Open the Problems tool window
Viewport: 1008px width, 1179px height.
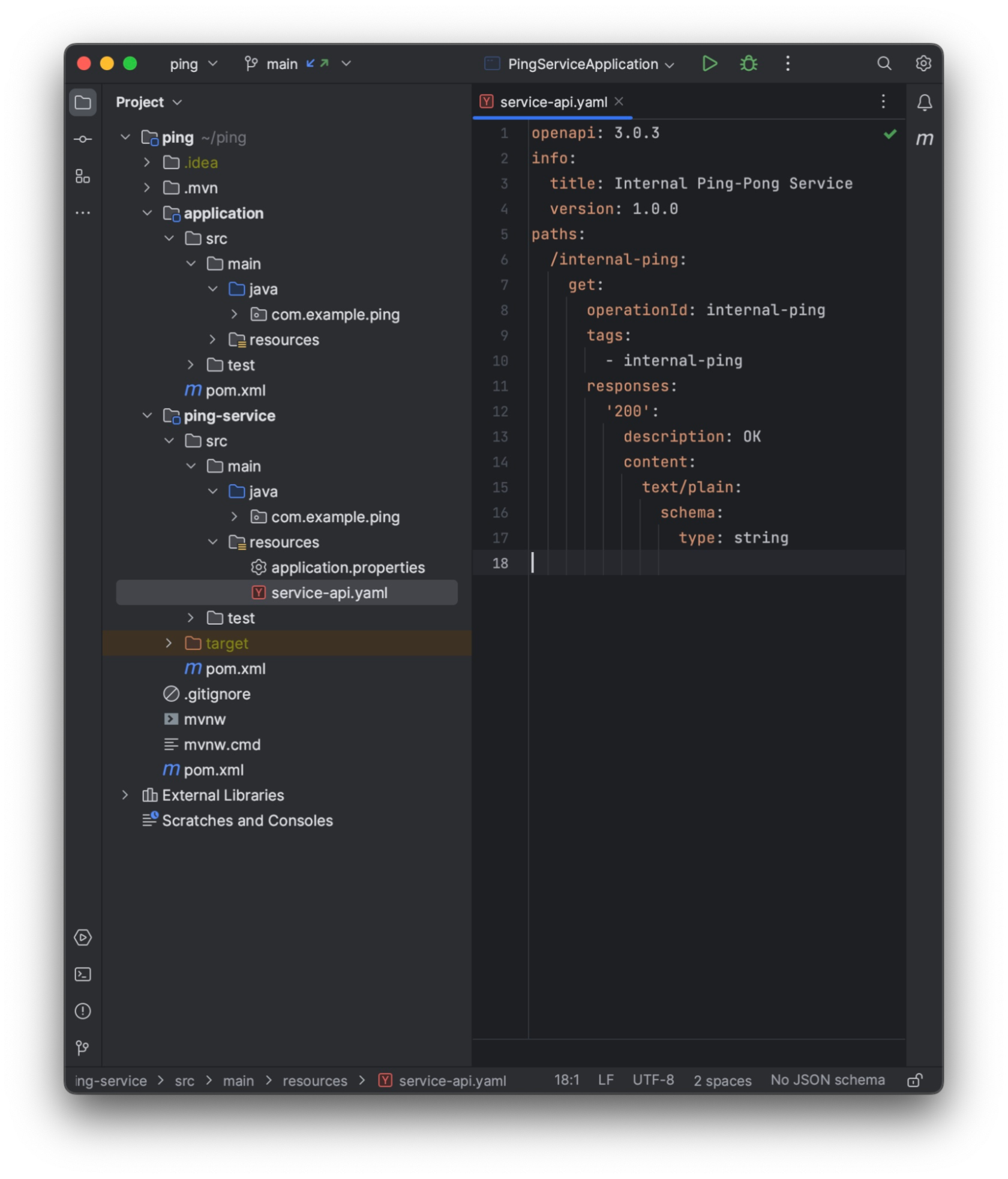click(x=83, y=1012)
